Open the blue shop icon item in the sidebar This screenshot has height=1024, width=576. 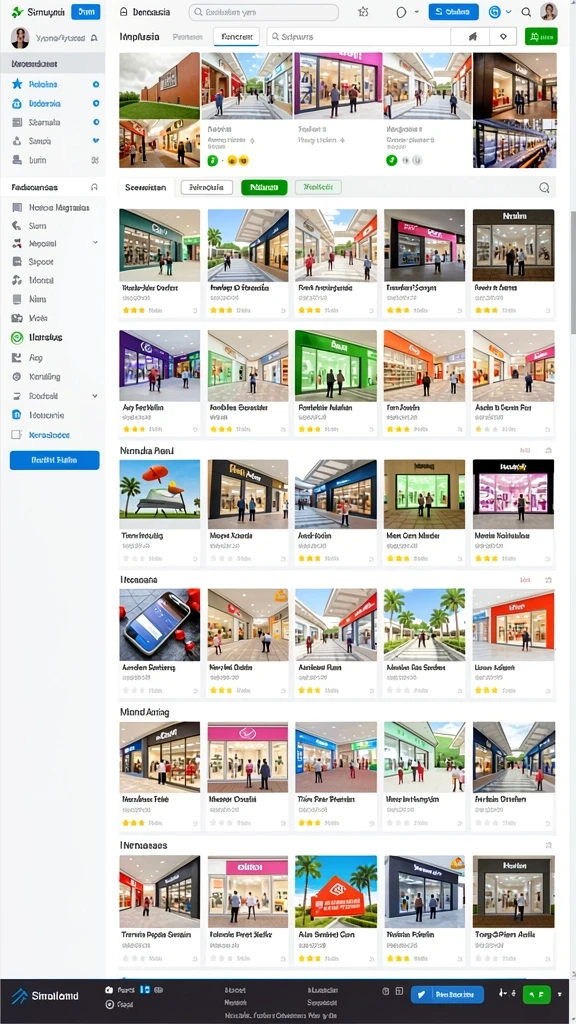tap(38, 415)
